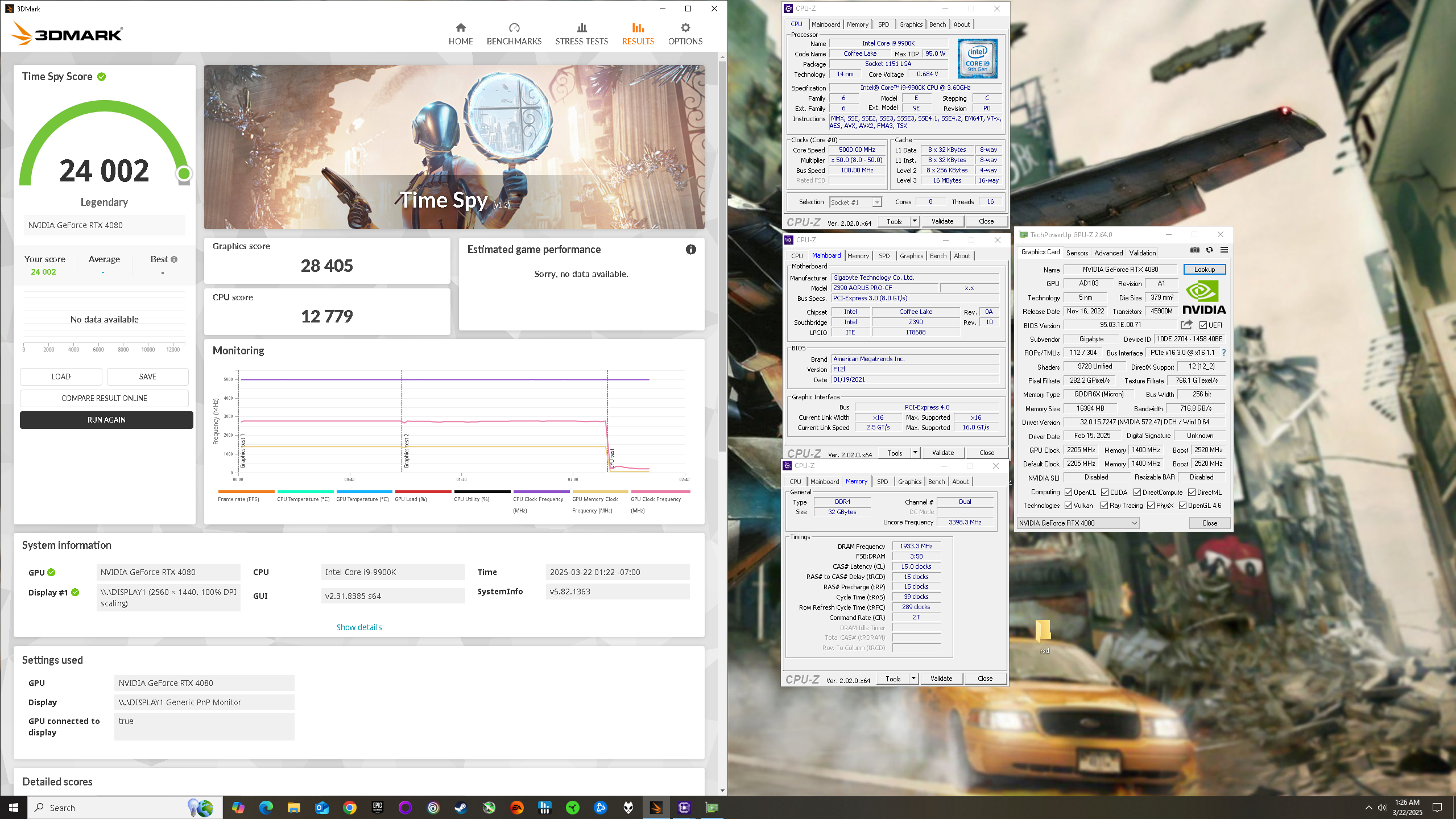Toggle the CUDA checkbox in GPU-Z
This screenshot has width=1456, height=819.
pos(1105,493)
